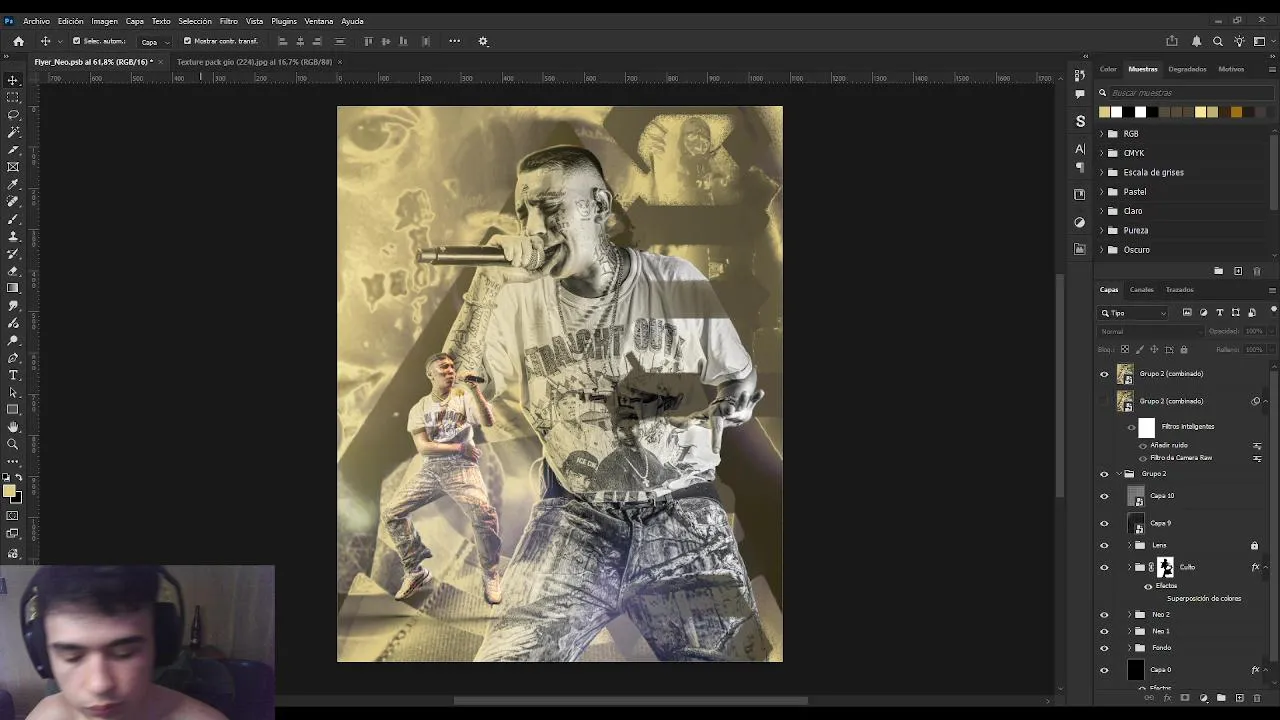The height and width of the screenshot is (720, 1280).
Task: Select the Clone Stamp tool
Action: 13,236
